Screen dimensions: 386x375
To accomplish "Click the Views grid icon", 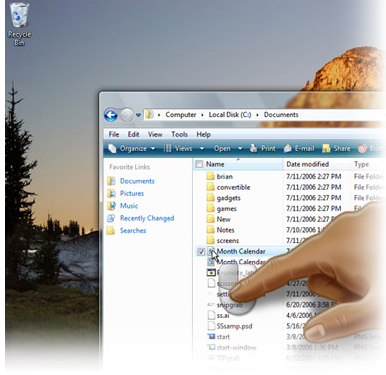I will click(x=168, y=149).
